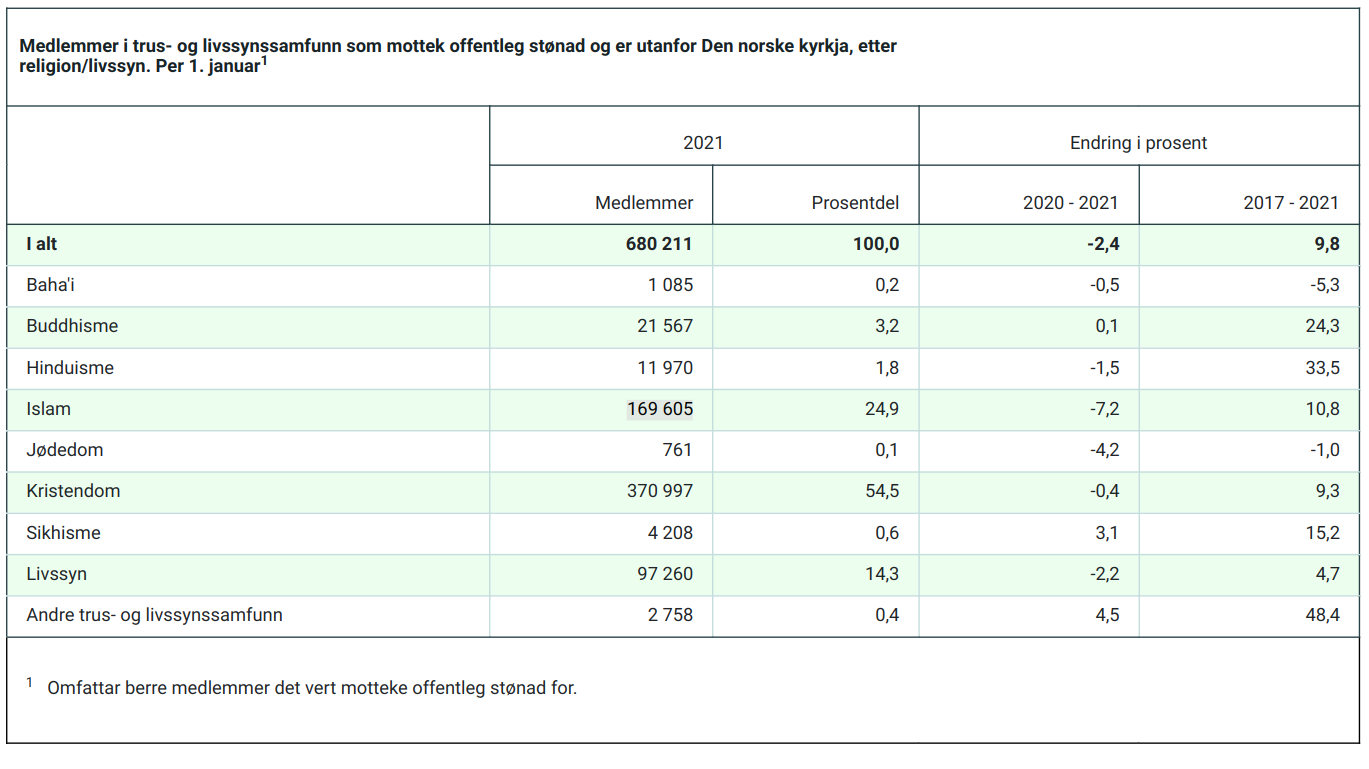Click the Kristendom members value 370 997
Image resolution: width=1369 pixels, height=769 pixels.
point(659,491)
